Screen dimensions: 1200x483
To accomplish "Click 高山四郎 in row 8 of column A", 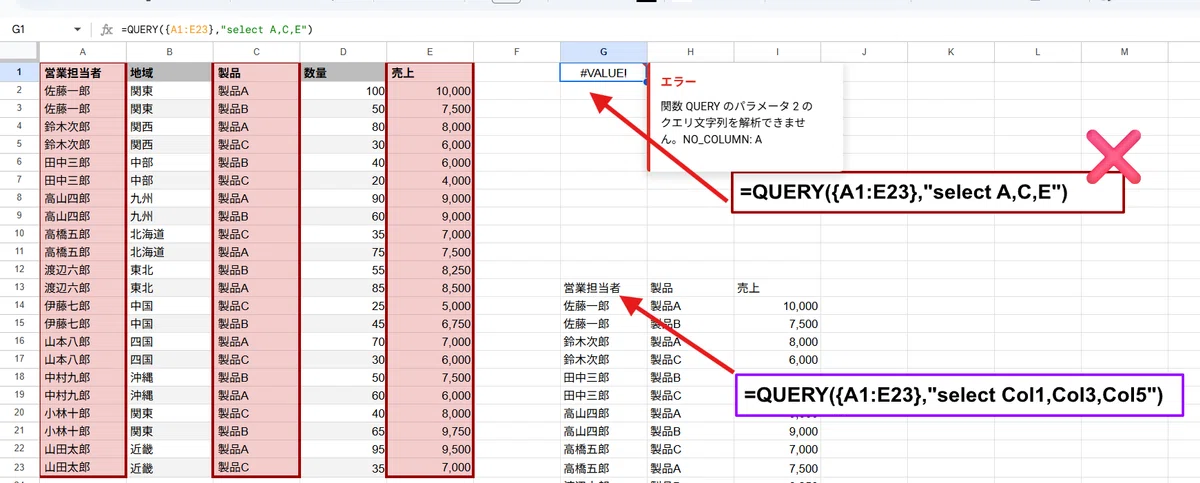I will coord(83,198).
